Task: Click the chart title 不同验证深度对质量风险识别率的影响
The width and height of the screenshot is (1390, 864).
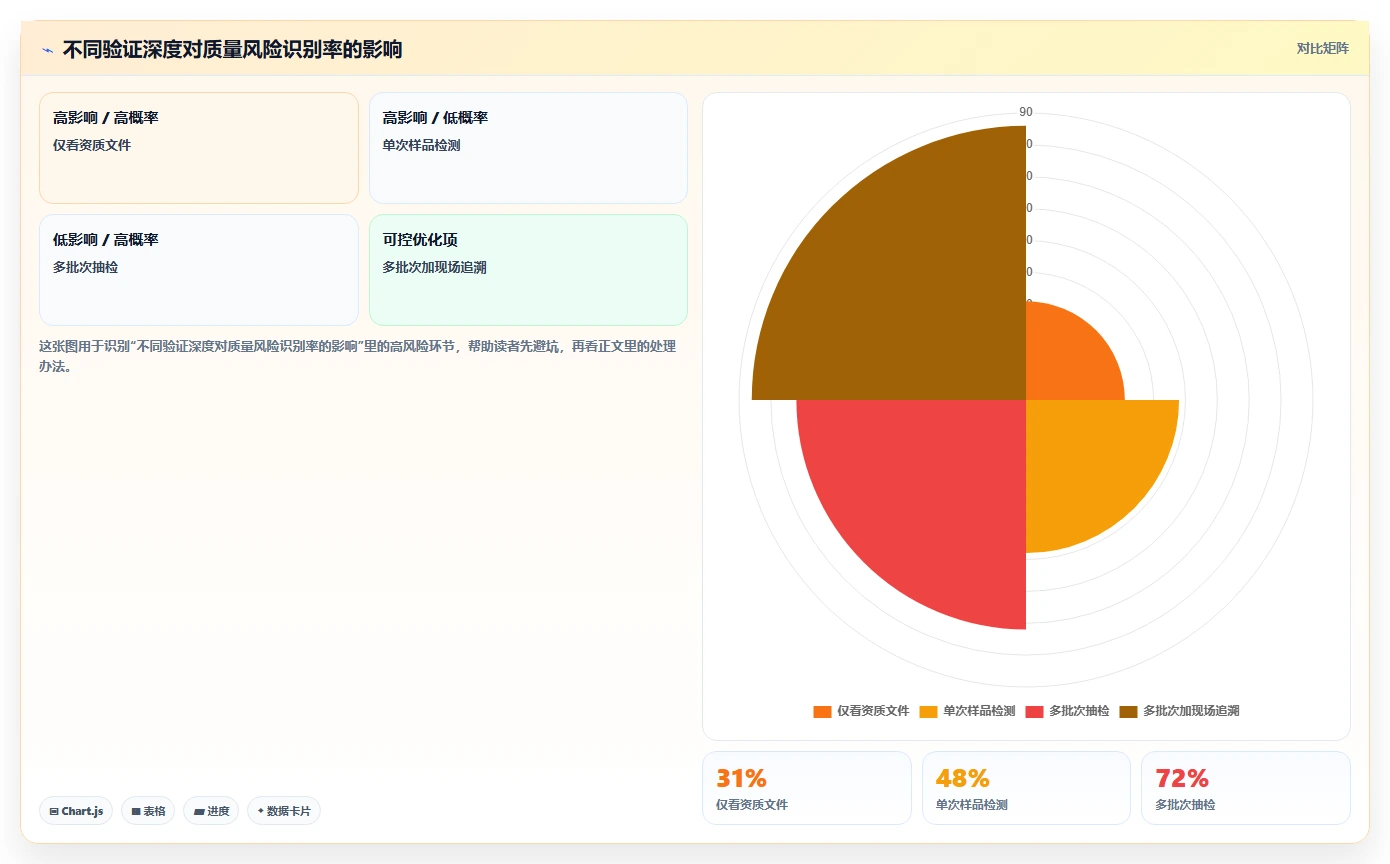Action: [x=232, y=50]
